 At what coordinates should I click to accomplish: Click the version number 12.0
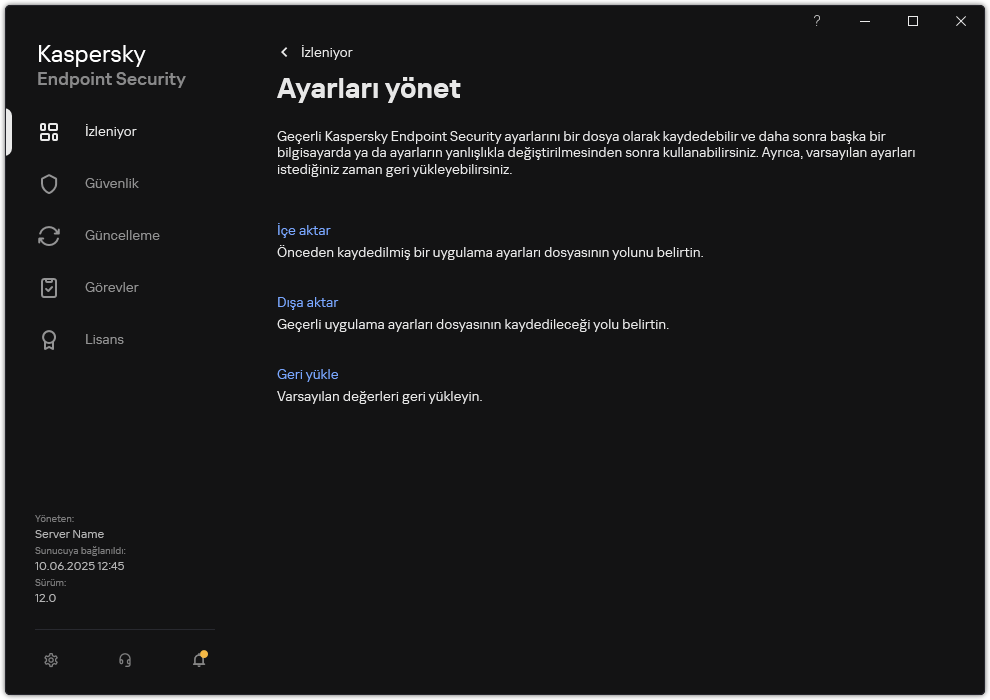pyautogui.click(x=44, y=597)
